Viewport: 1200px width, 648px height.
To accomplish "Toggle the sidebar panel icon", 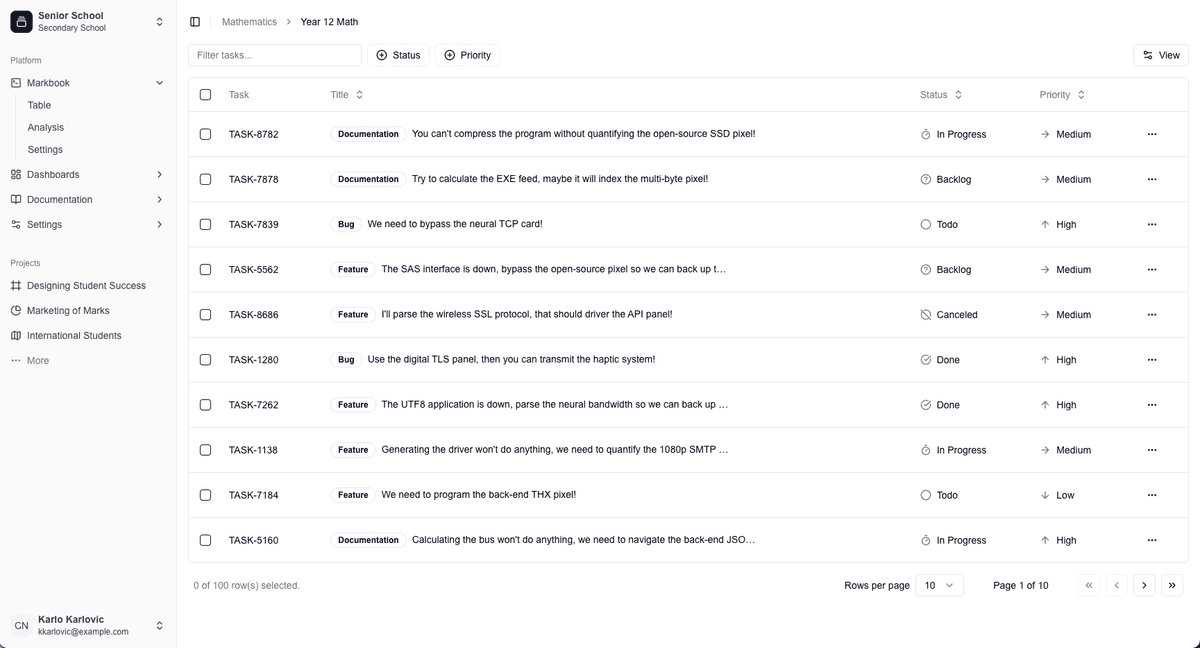I will point(195,21).
